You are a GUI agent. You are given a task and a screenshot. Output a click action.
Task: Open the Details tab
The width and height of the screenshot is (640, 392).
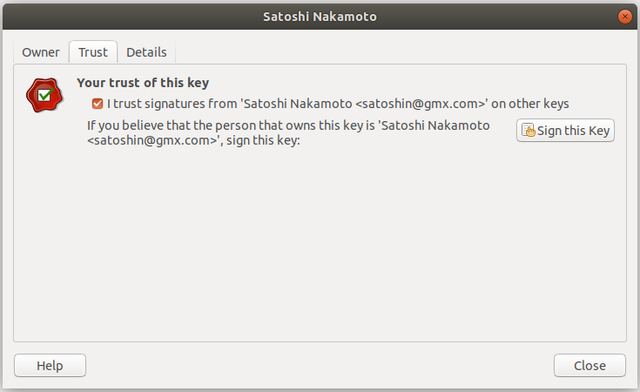tap(147, 52)
